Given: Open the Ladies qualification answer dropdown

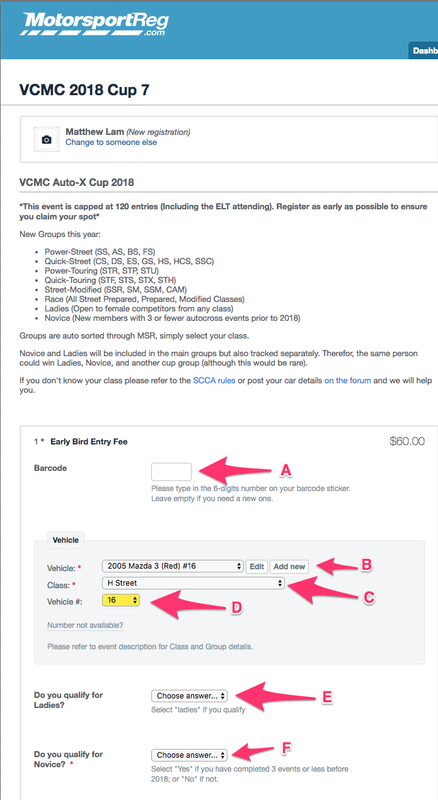Looking at the screenshot, I should 189,695.
